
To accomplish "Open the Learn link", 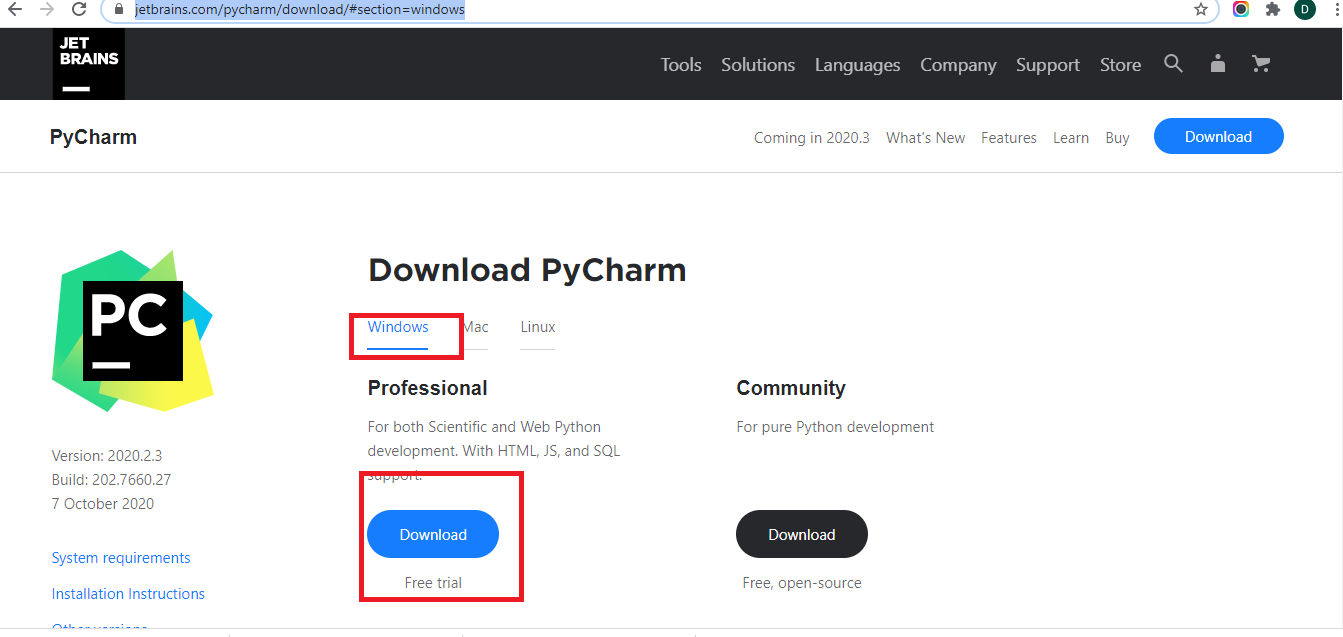I will tap(1071, 138).
